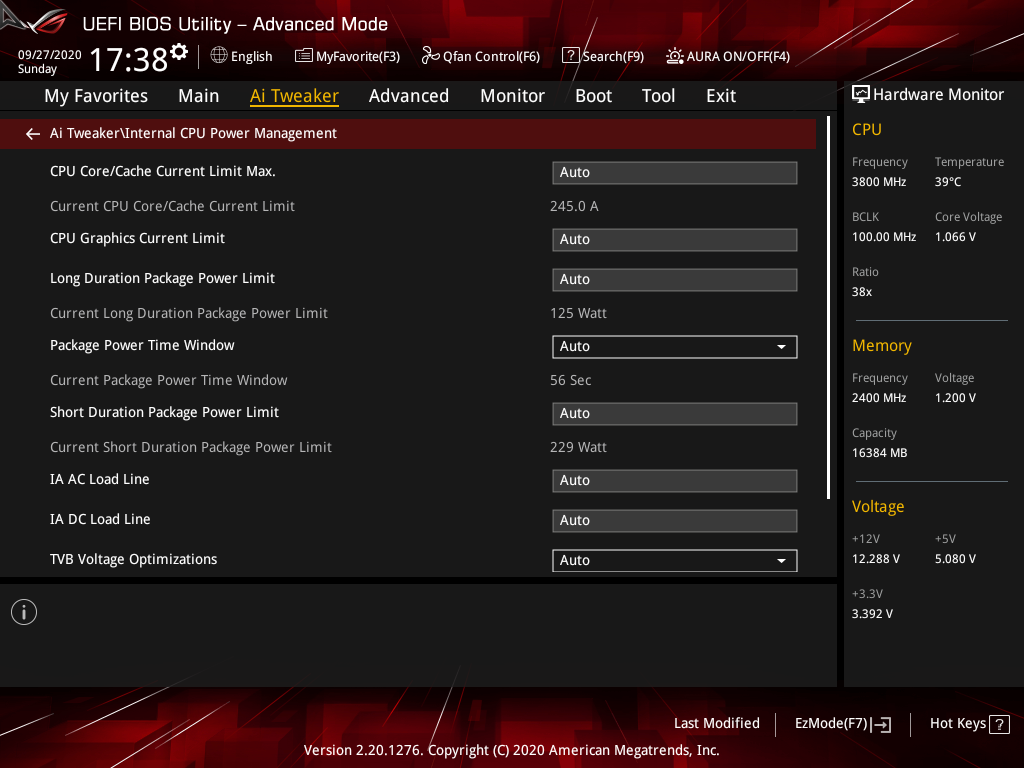Click the IA AC Load Line field
Viewport: 1024px width, 768px height.
point(675,481)
